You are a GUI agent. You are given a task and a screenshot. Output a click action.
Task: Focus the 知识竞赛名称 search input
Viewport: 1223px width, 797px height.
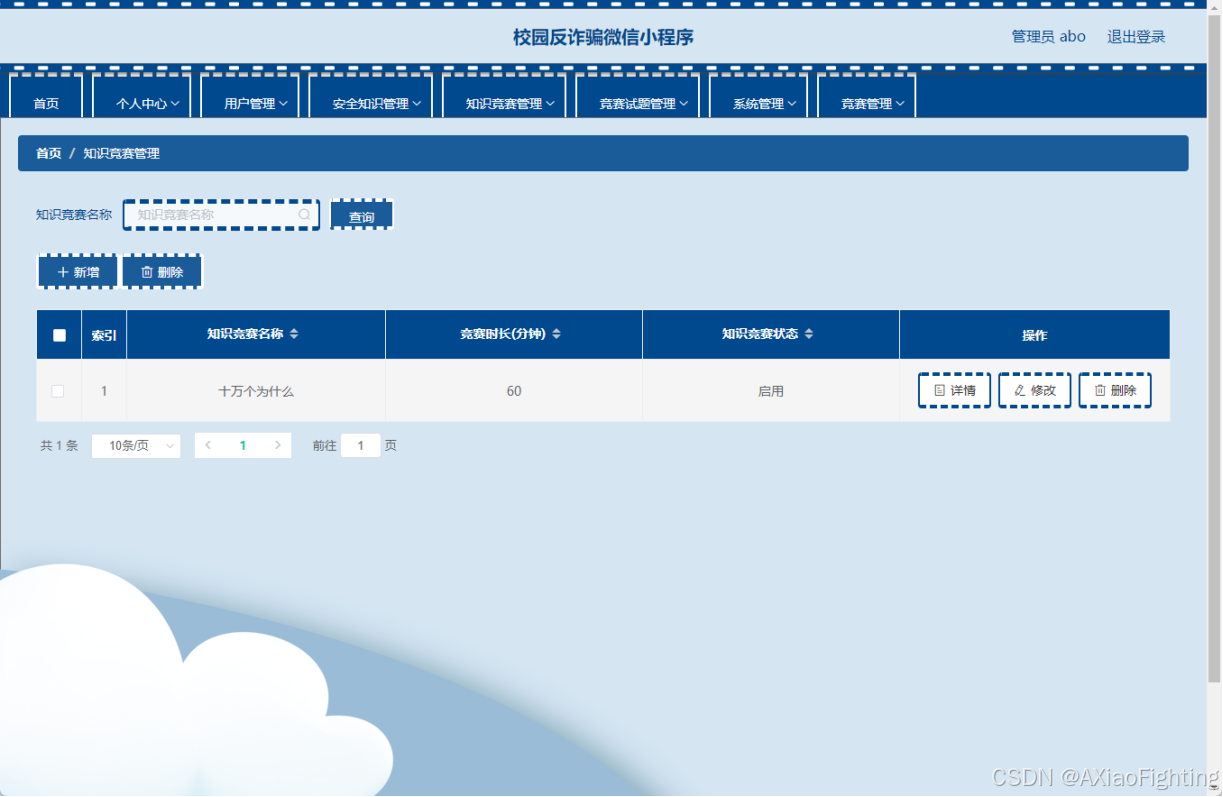[x=221, y=214]
